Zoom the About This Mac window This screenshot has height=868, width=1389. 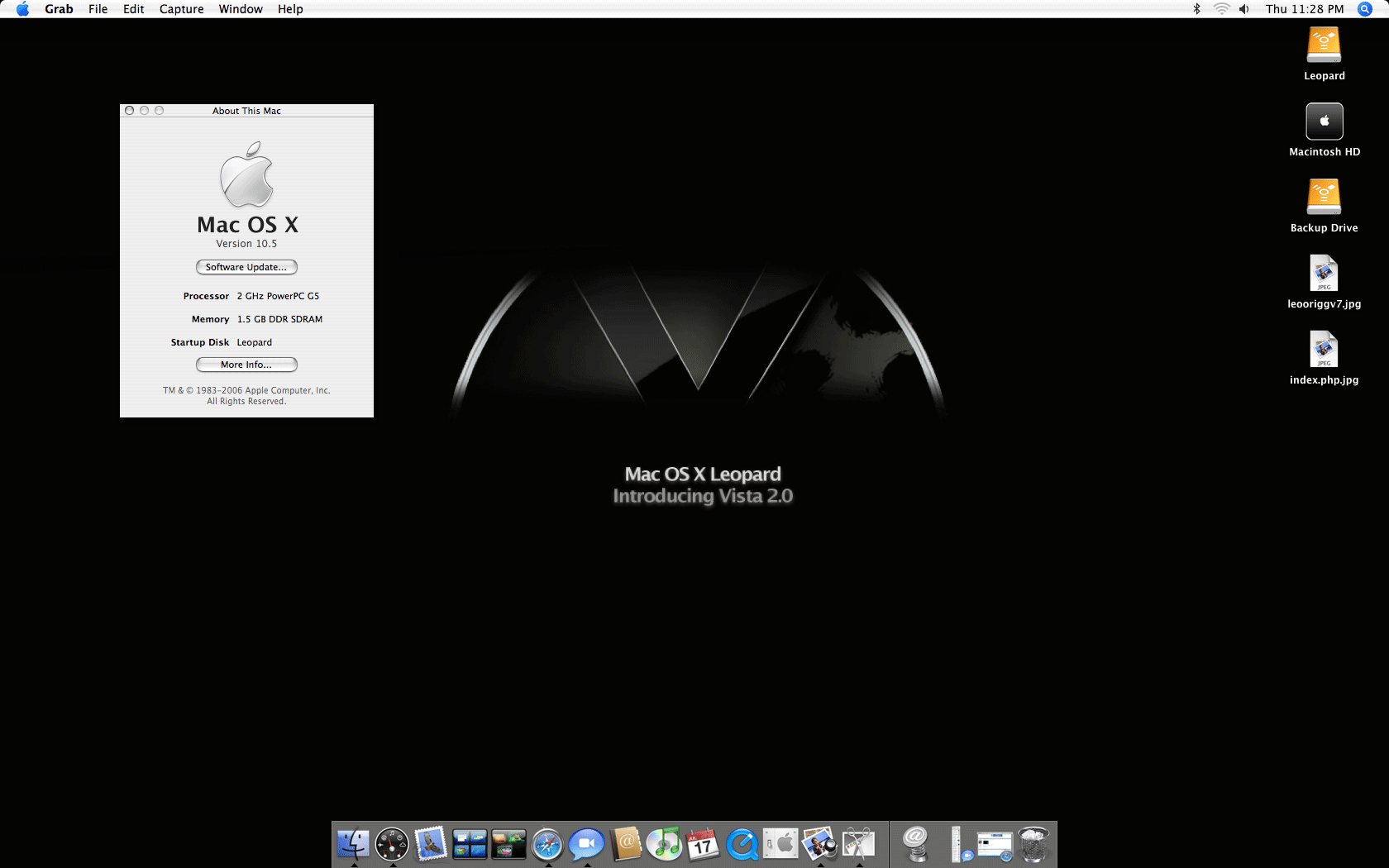[x=159, y=110]
